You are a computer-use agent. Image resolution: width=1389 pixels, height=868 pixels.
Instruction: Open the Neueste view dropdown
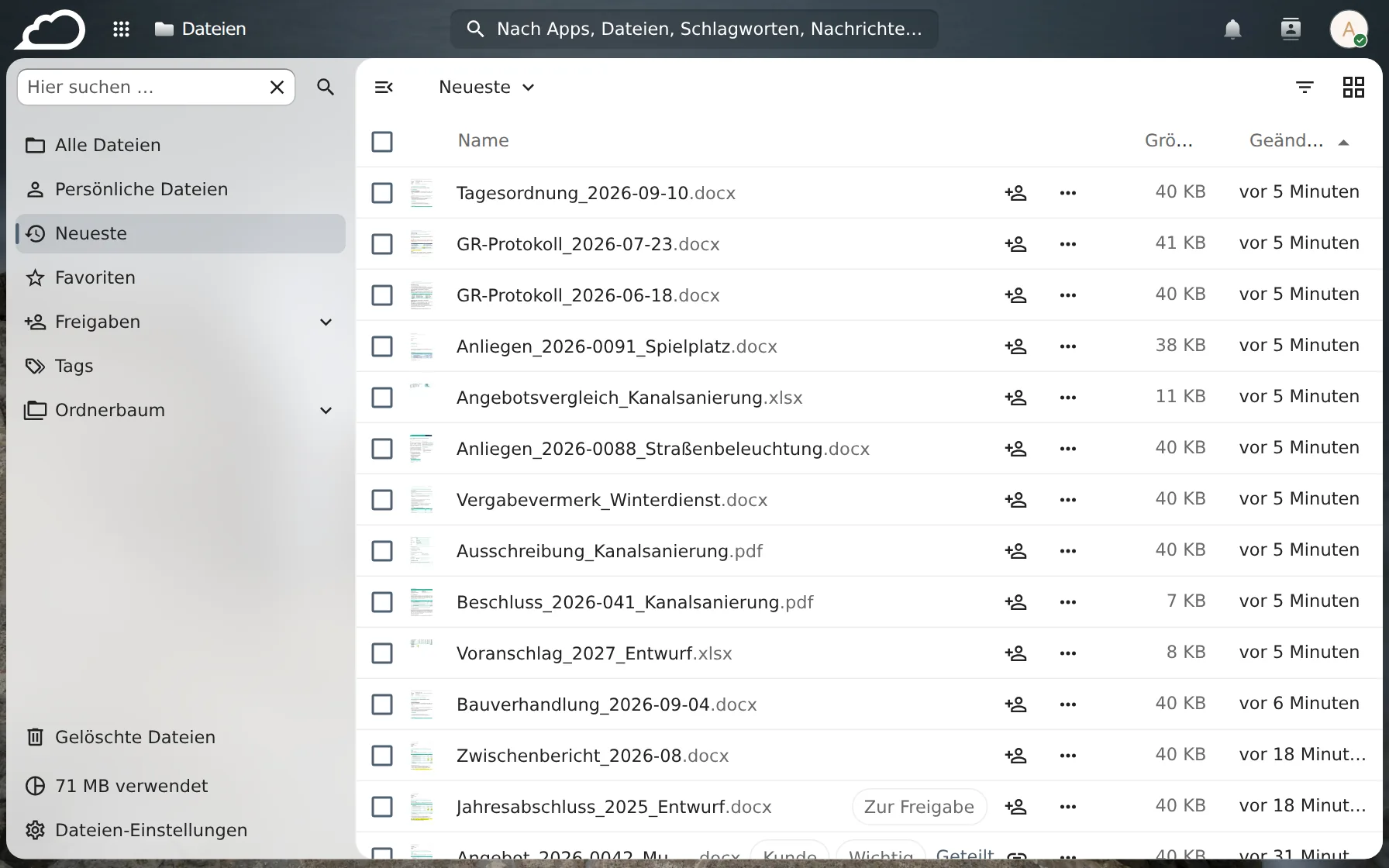(x=487, y=87)
